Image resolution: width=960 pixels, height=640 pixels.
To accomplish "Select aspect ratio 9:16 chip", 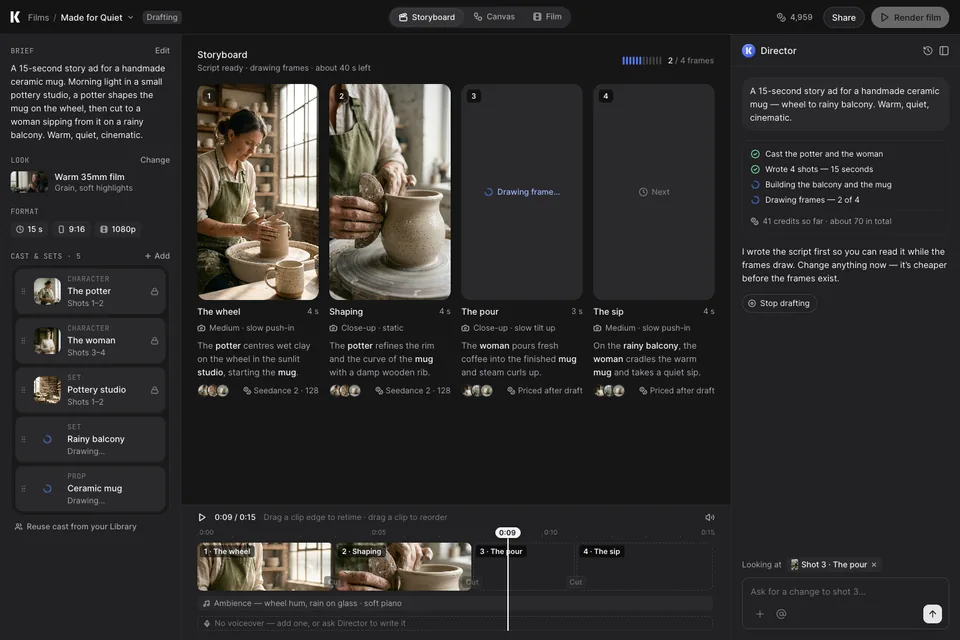I will point(71,229).
